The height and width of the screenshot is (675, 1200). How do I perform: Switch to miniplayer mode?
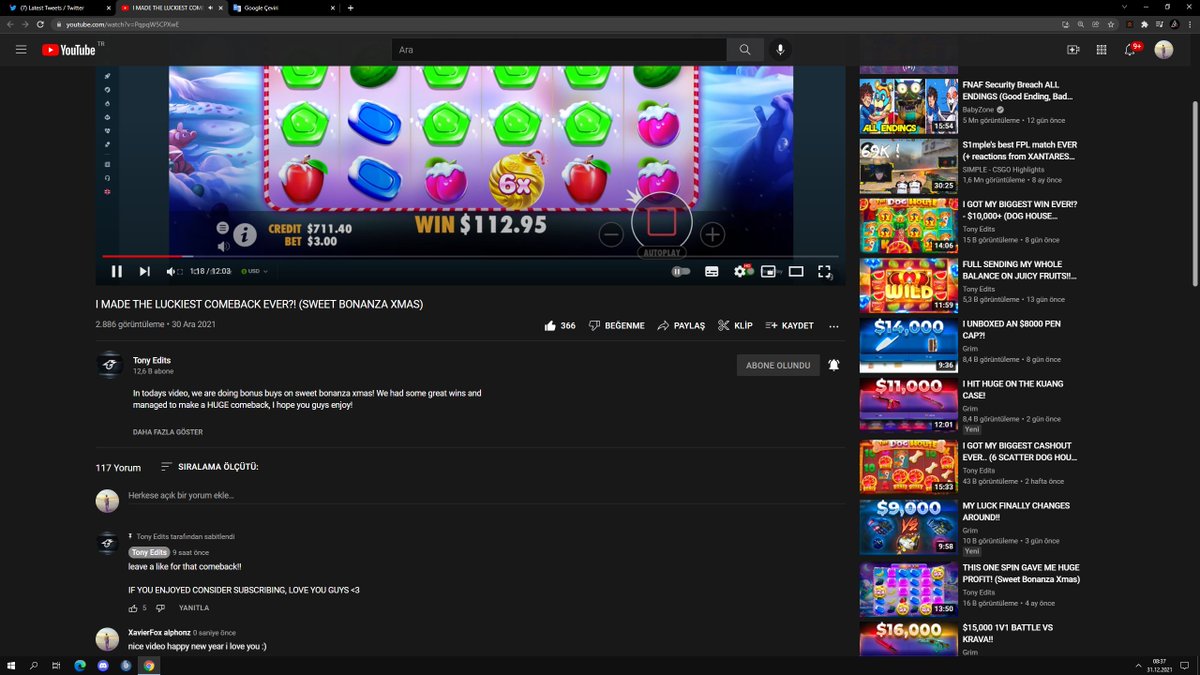768,271
